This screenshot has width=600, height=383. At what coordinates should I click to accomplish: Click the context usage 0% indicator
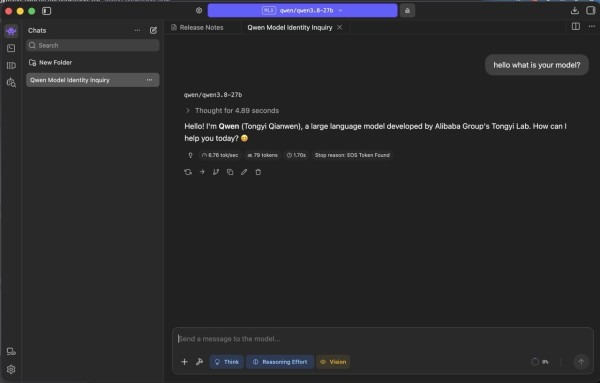click(x=540, y=362)
